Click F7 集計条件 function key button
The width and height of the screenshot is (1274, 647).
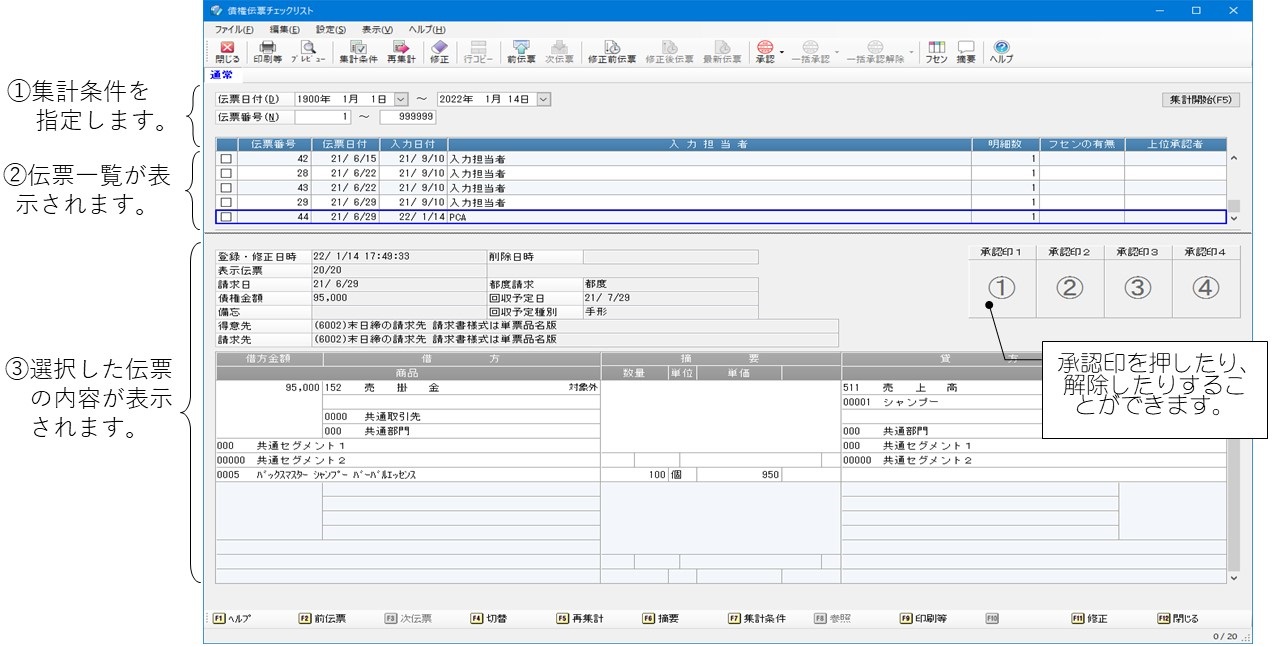(757, 619)
